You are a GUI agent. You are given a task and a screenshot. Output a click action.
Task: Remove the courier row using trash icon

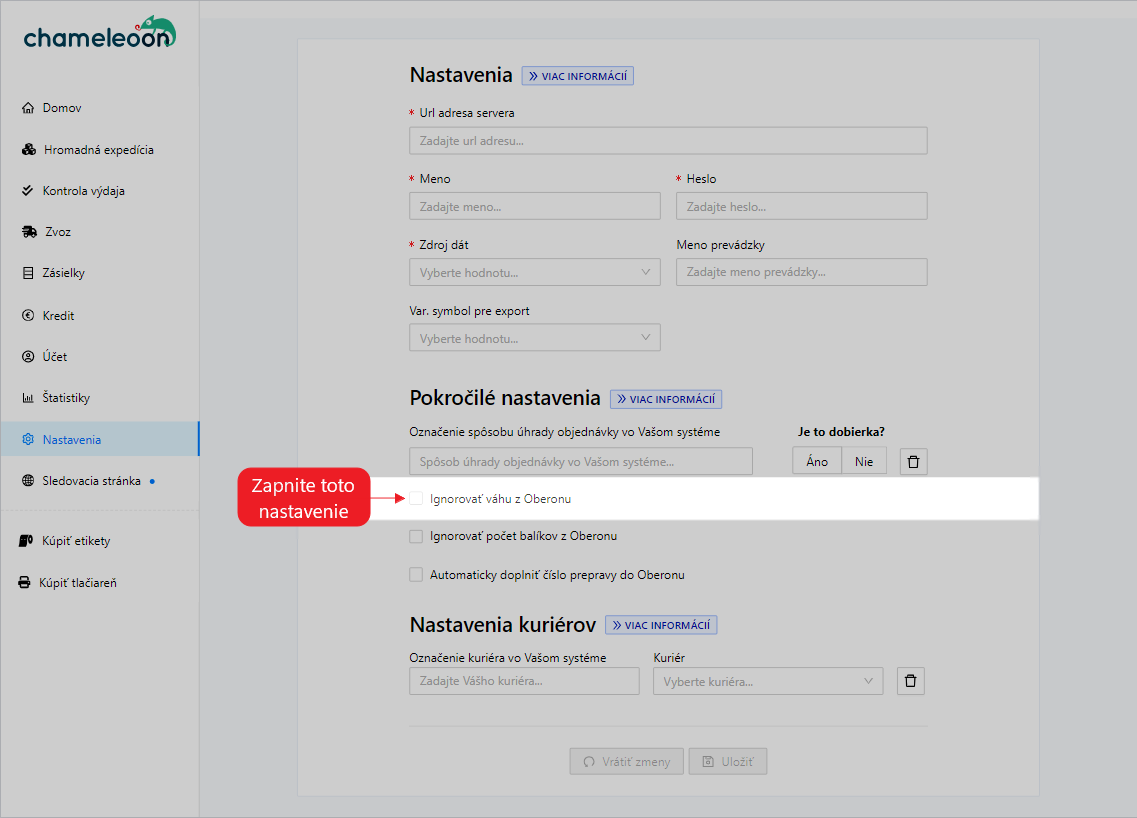click(910, 681)
